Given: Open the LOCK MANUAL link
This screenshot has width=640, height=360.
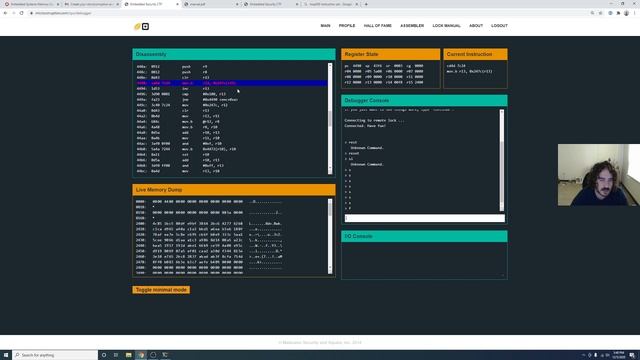Looking at the screenshot, I should coord(446,26).
